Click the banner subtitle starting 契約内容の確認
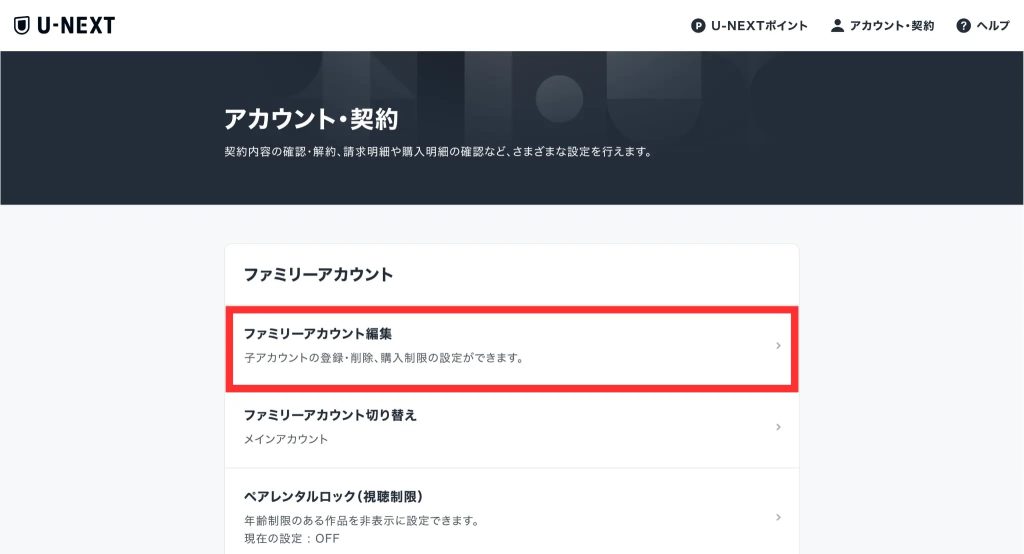 (438, 153)
